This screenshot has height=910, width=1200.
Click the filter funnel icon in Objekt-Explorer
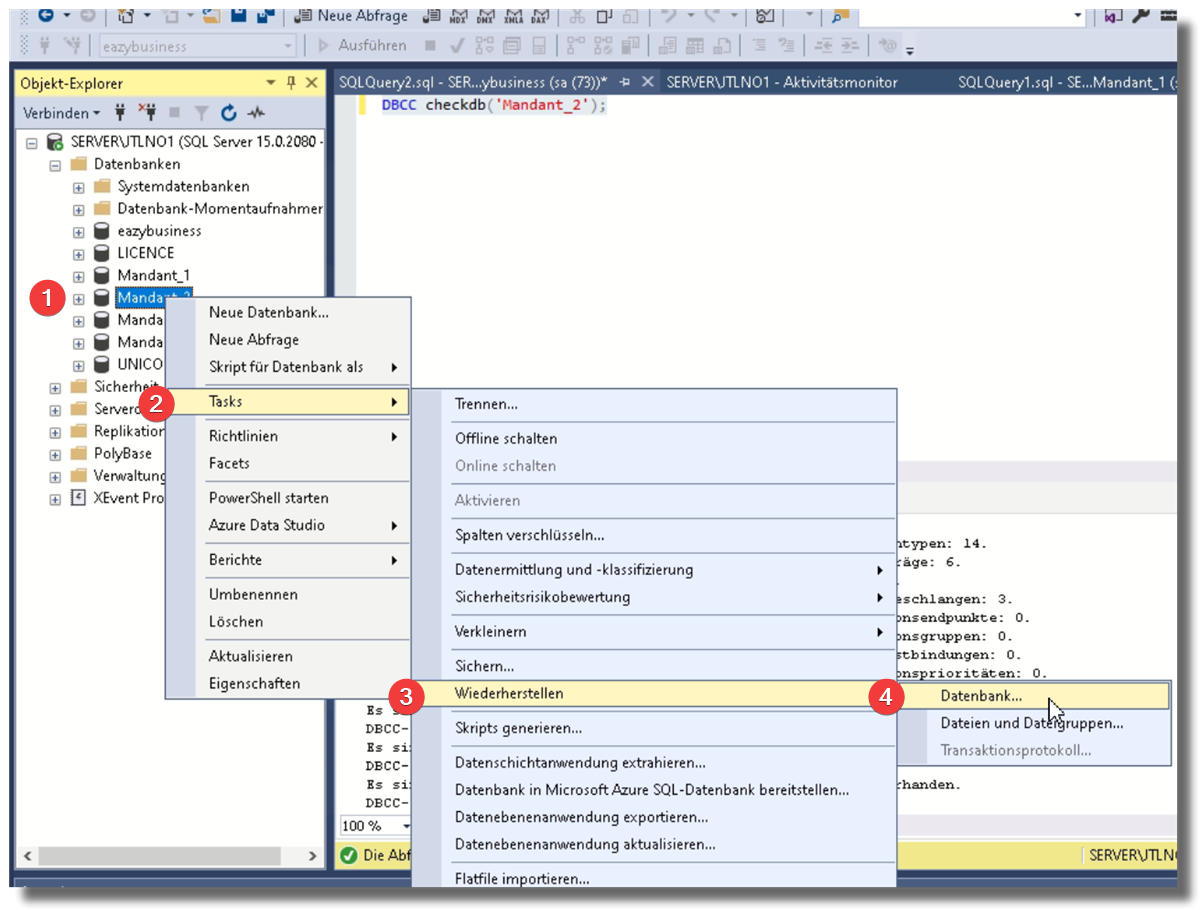201,113
